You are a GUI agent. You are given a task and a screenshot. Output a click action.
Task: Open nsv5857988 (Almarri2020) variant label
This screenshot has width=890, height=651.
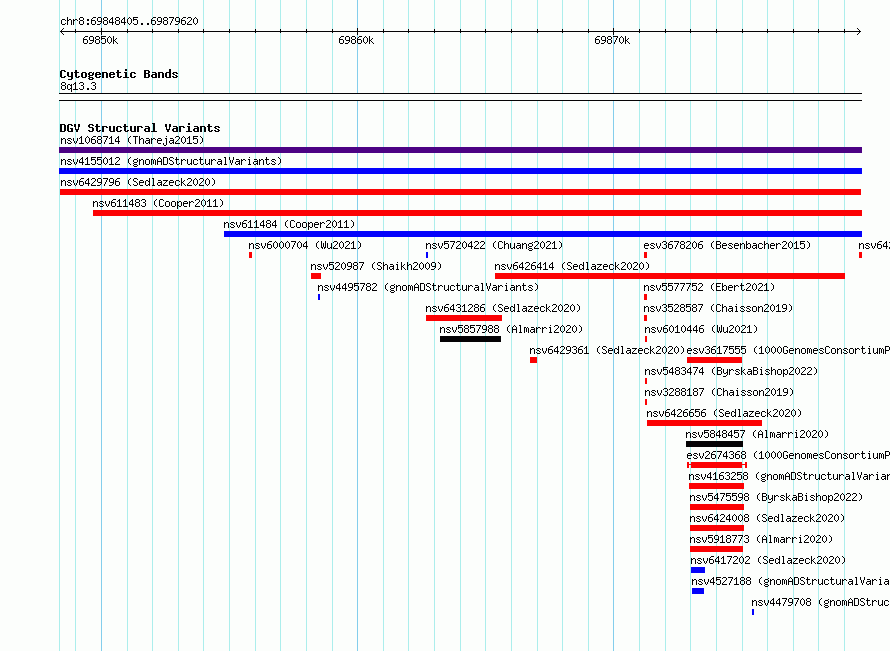pyautogui.click(x=511, y=329)
